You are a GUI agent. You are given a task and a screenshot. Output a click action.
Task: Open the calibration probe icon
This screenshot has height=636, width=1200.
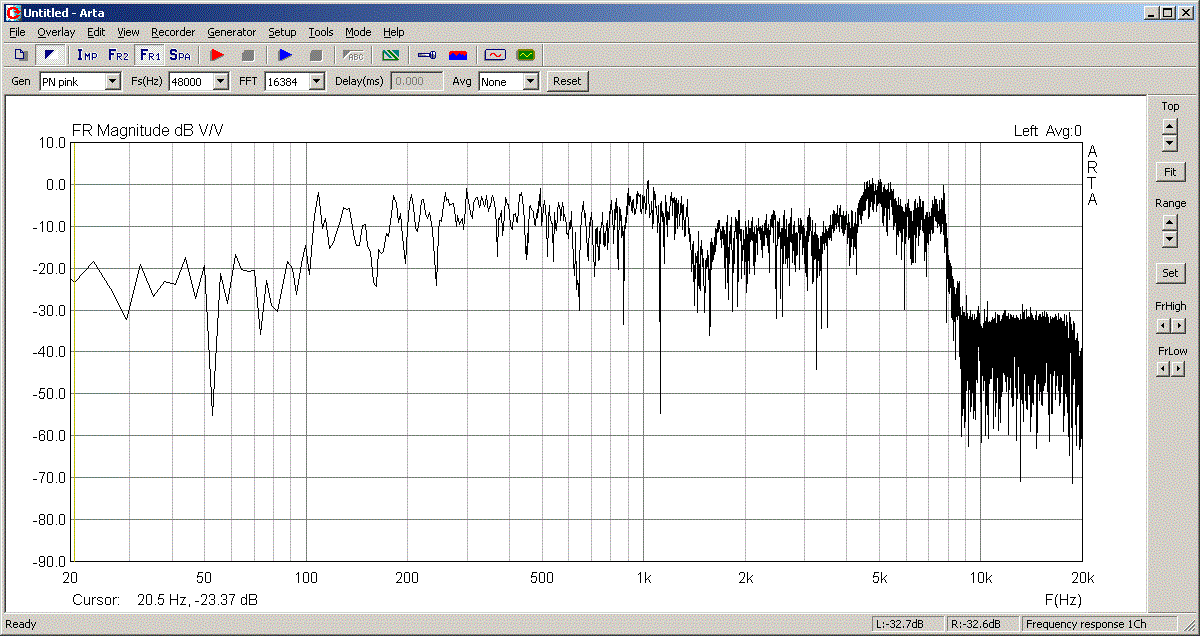pos(427,55)
